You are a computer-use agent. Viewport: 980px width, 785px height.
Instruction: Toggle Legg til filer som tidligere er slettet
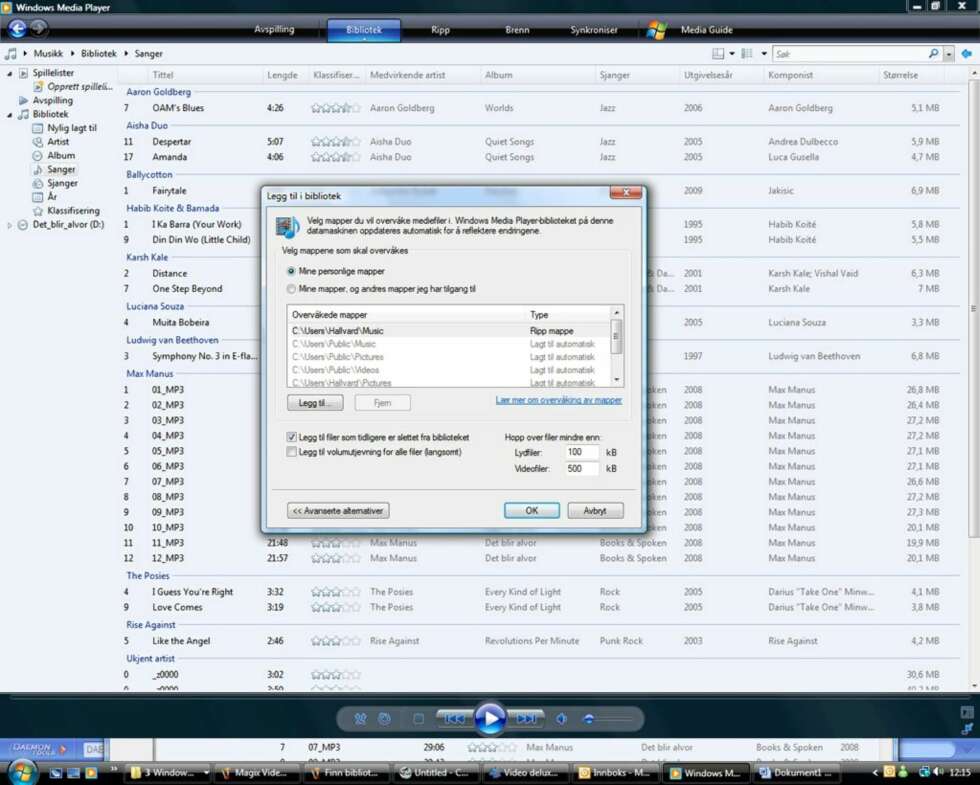291,437
